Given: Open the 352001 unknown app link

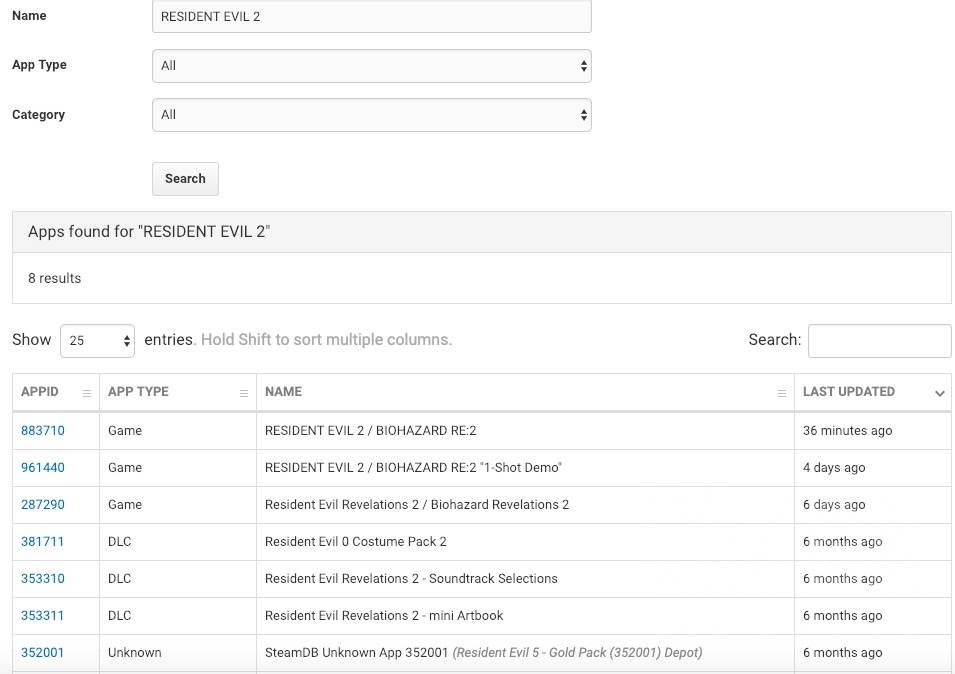Looking at the screenshot, I should click(x=43, y=653).
